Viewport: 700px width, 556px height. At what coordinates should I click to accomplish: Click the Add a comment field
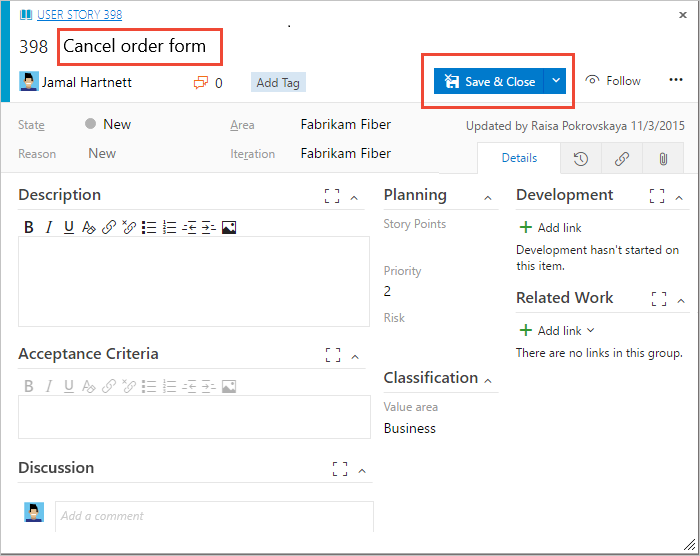[214, 516]
